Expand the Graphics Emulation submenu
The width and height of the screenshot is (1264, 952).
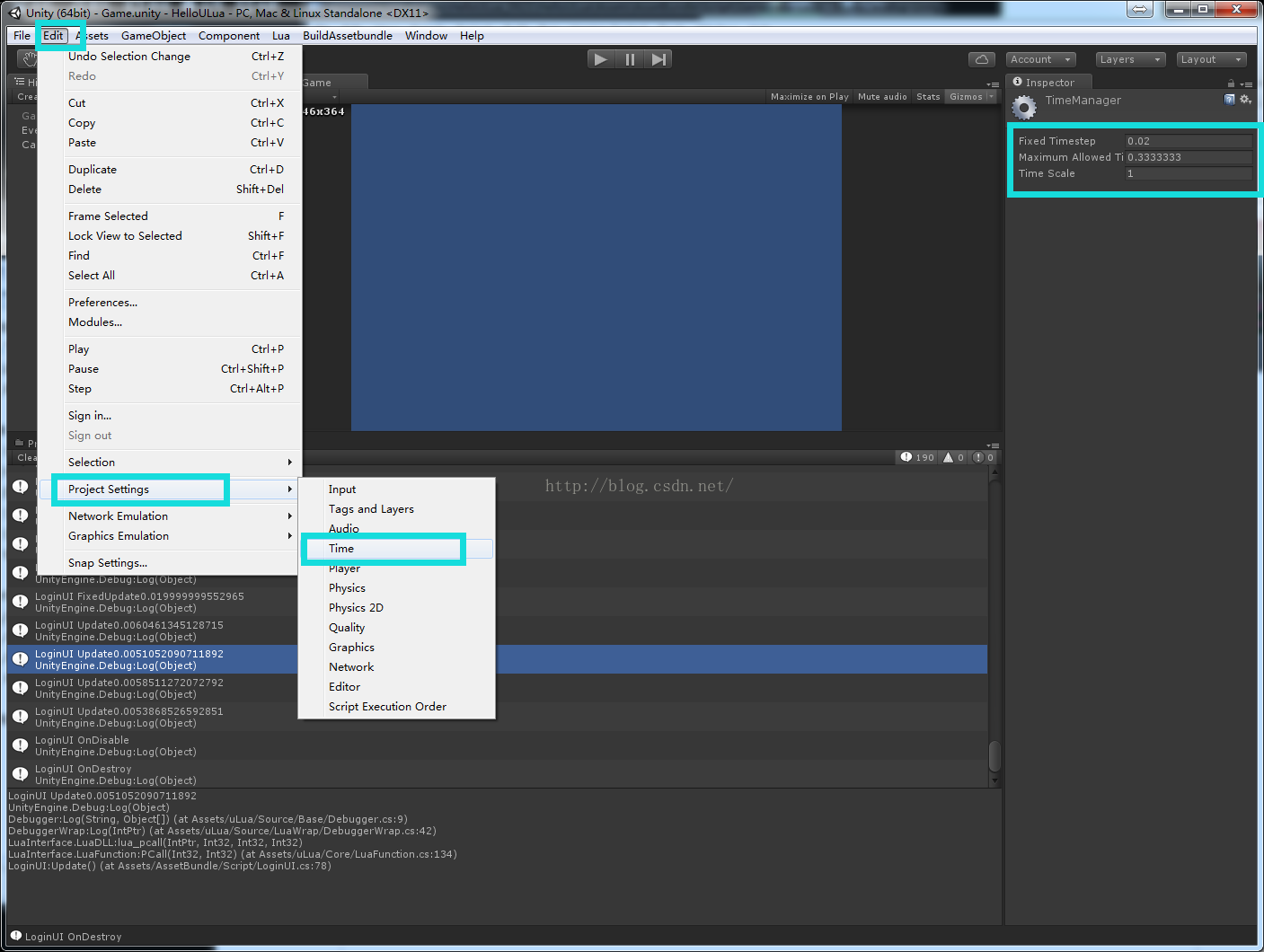[169, 536]
